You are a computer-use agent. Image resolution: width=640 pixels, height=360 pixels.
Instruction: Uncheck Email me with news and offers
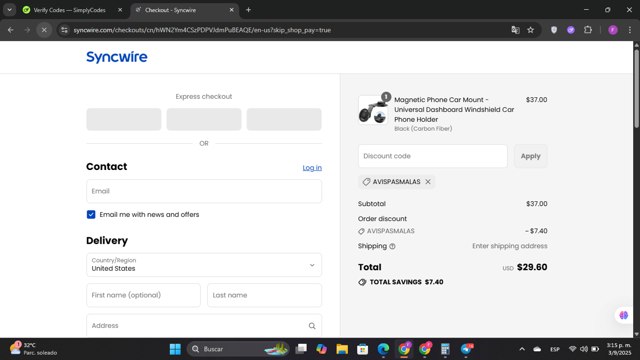coord(91,214)
